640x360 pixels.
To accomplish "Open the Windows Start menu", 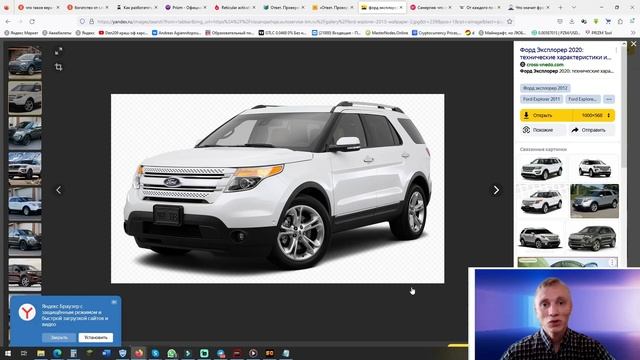I will [8, 353].
